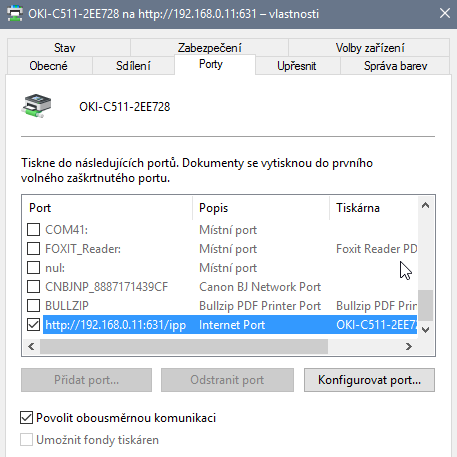This screenshot has width=457, height=457.
Task: Click the Bullzip PDF Prin printer cell
Action: tap(376, 306)
